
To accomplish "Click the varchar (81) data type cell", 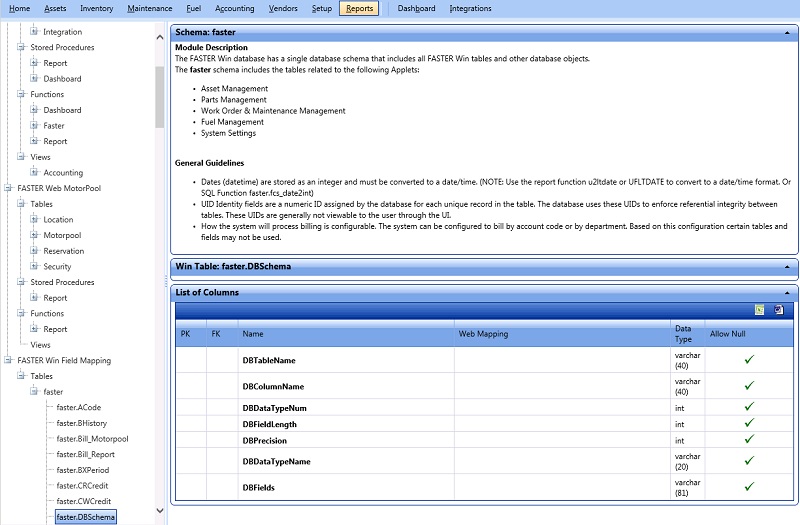I will coord(687,487).
